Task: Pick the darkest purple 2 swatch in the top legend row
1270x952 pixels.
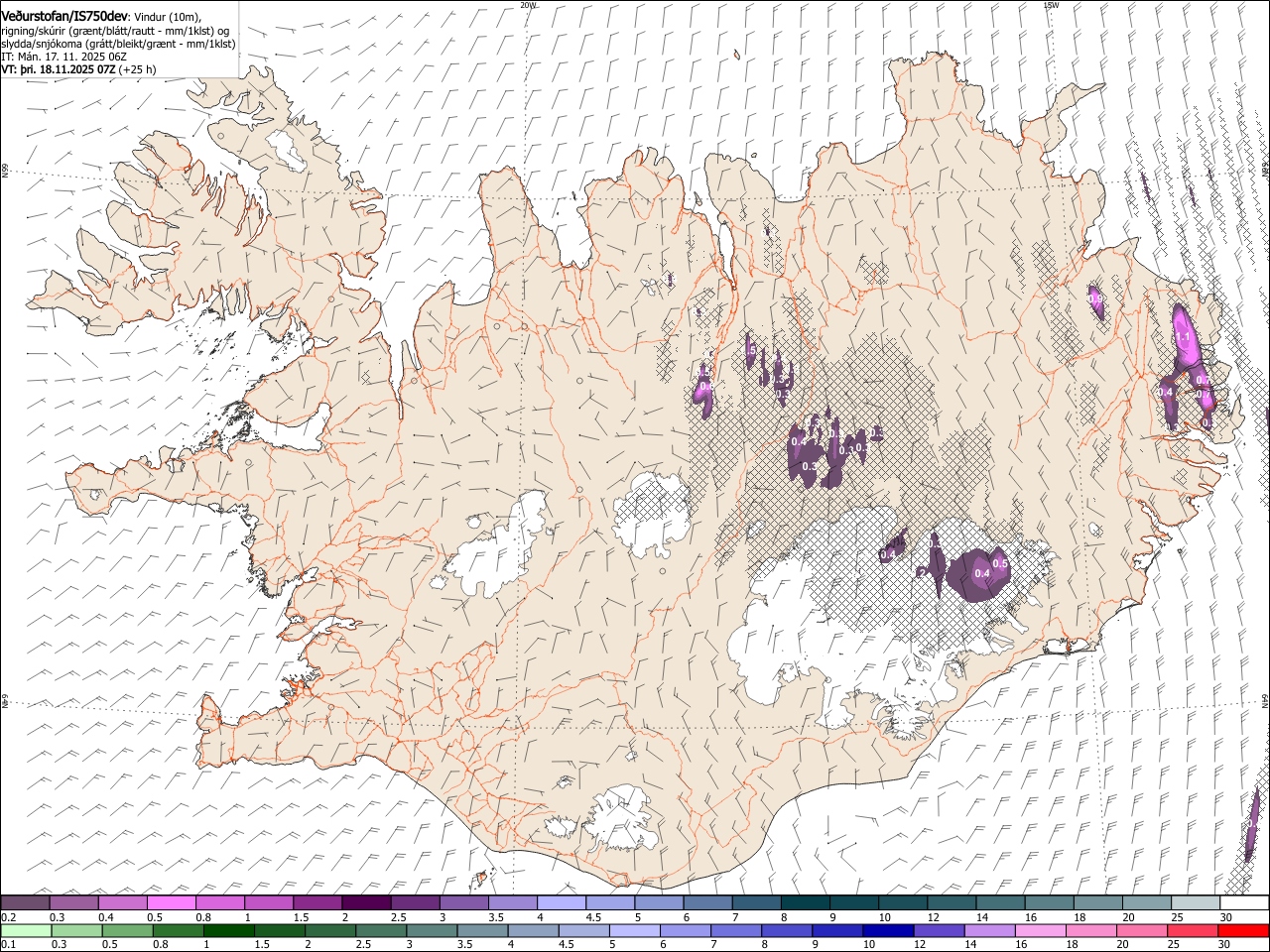Action: 366,902
